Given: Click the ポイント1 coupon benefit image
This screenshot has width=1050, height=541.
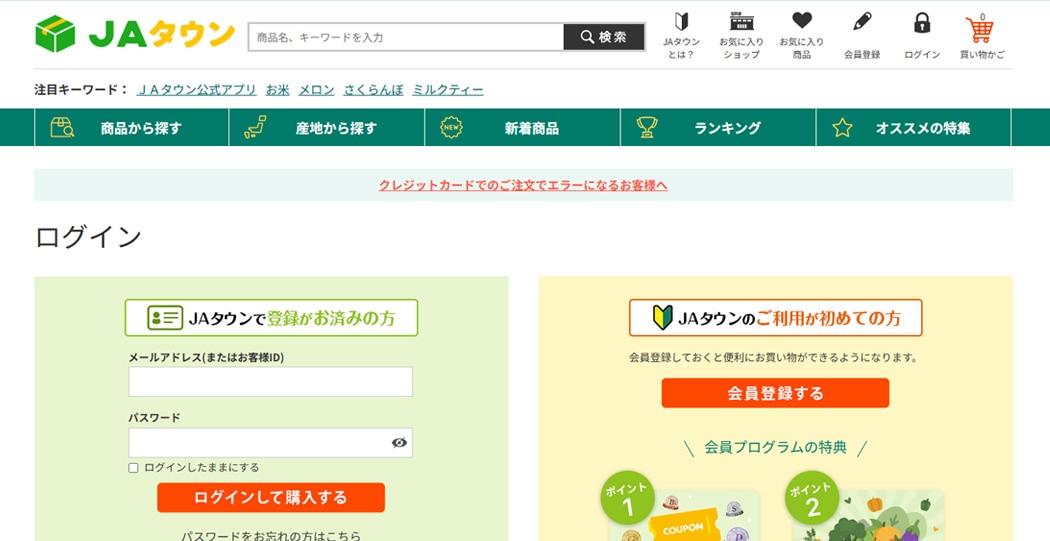Looking at the screenshot, I should [x=680, y=507].
